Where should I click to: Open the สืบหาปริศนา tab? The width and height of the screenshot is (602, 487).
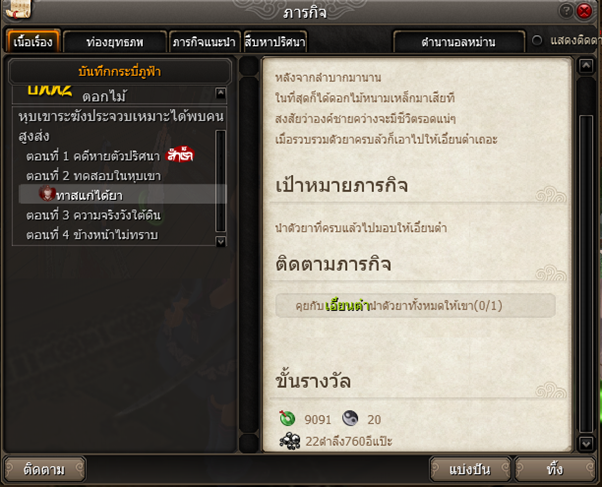click(x=275, y=41)
